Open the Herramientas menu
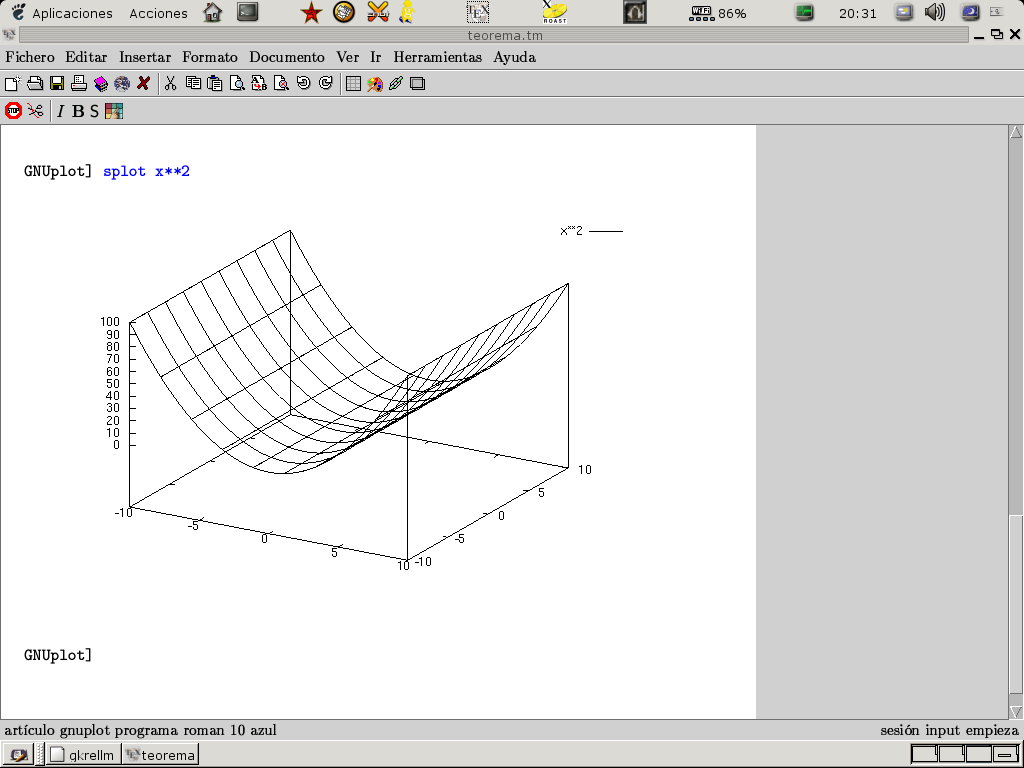1024x768 pixels. point(437,57)
